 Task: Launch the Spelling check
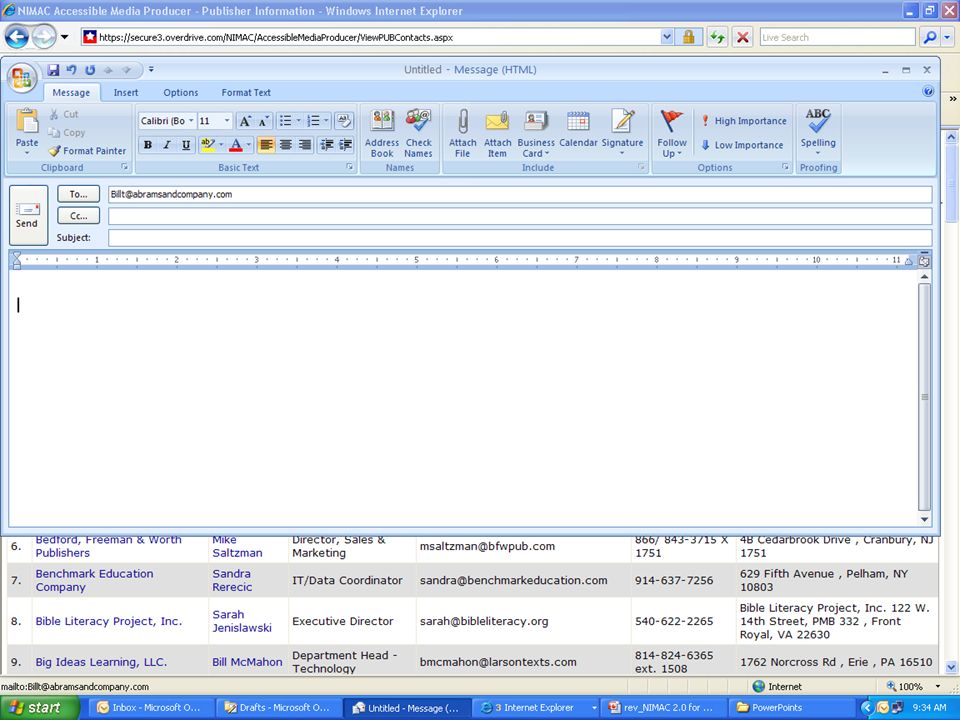pos(818,130)
